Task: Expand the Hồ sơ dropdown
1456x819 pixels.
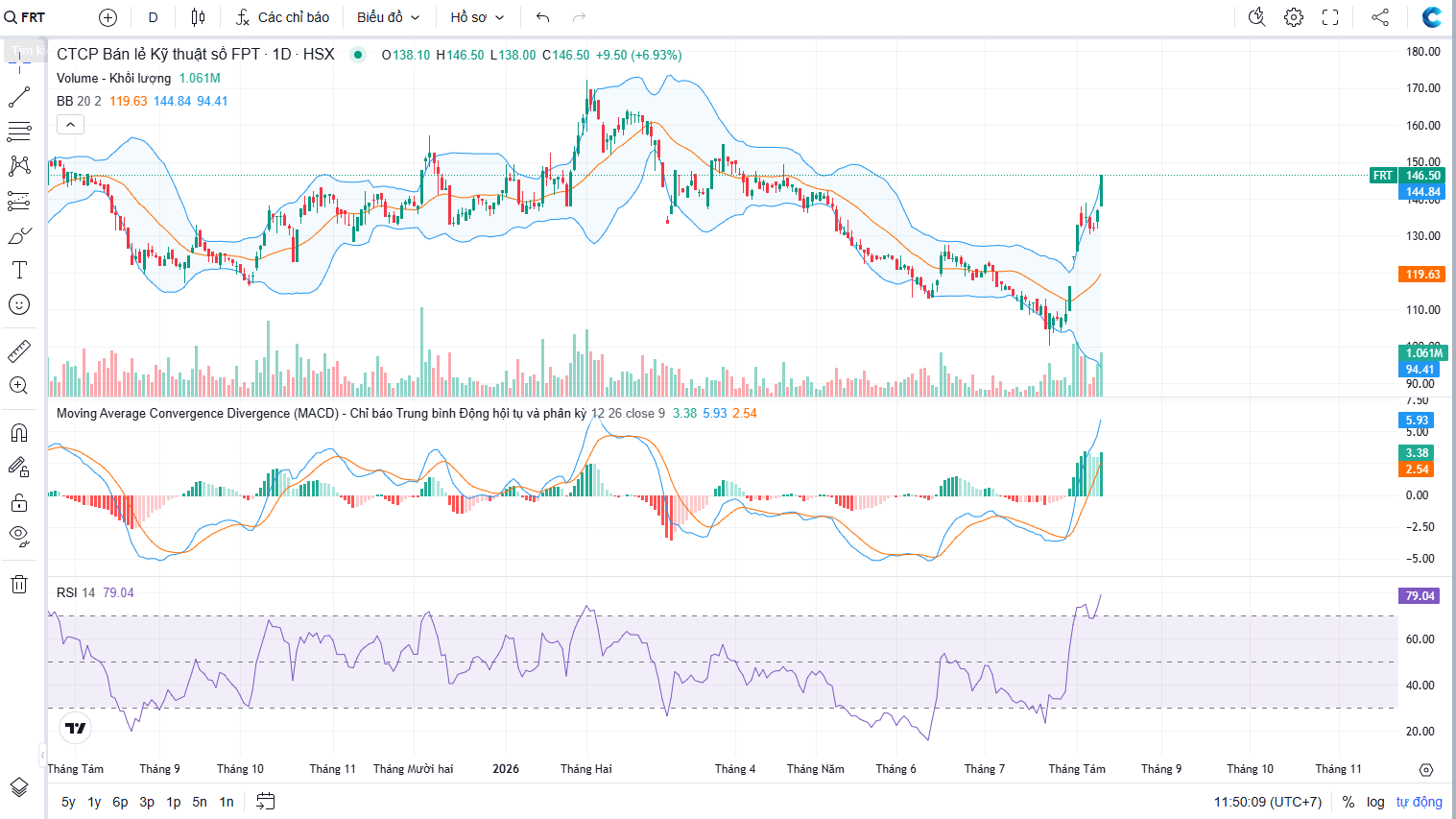Action: [x=477, y=17]
